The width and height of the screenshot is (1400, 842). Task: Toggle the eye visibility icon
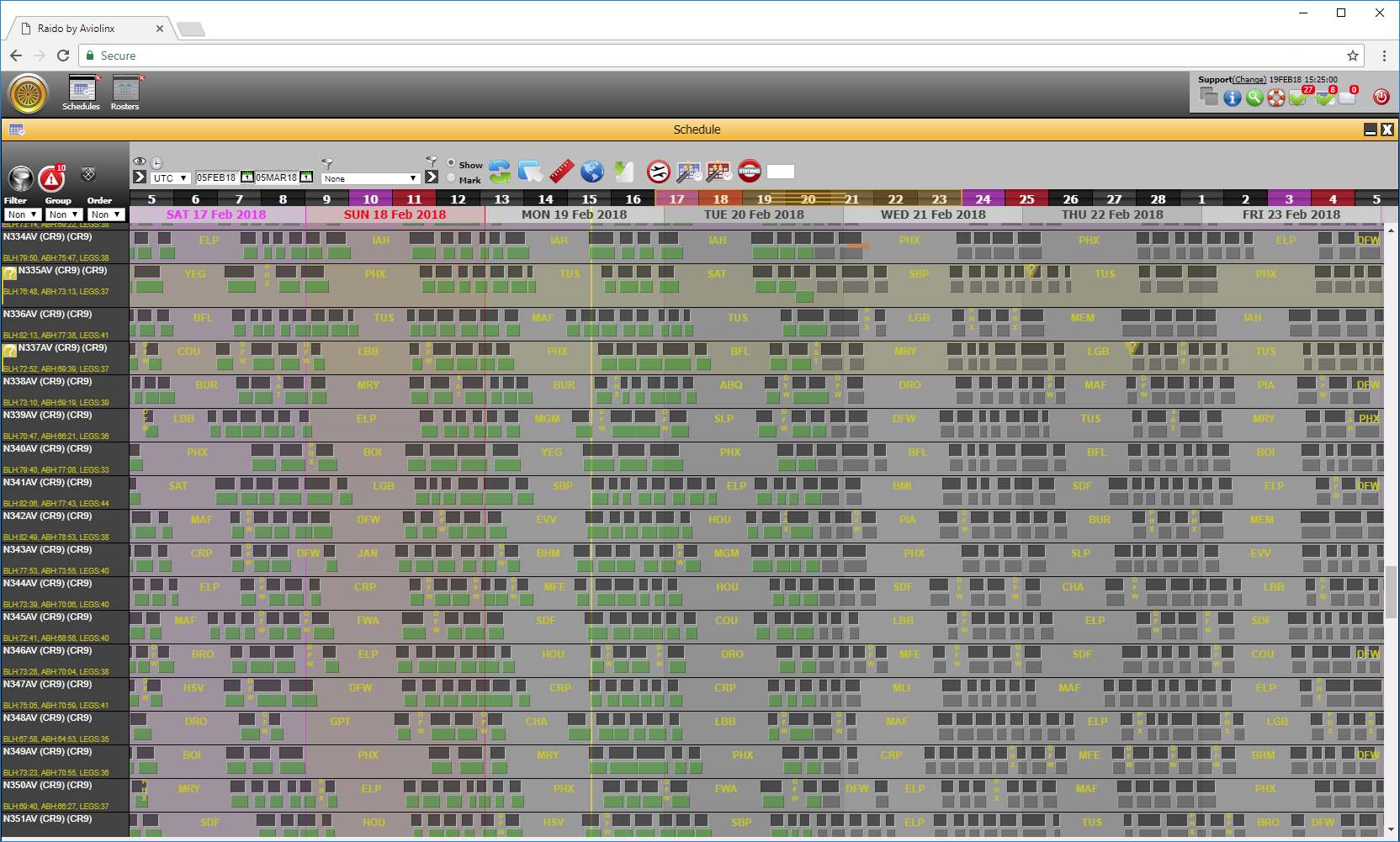click(140, 162)
